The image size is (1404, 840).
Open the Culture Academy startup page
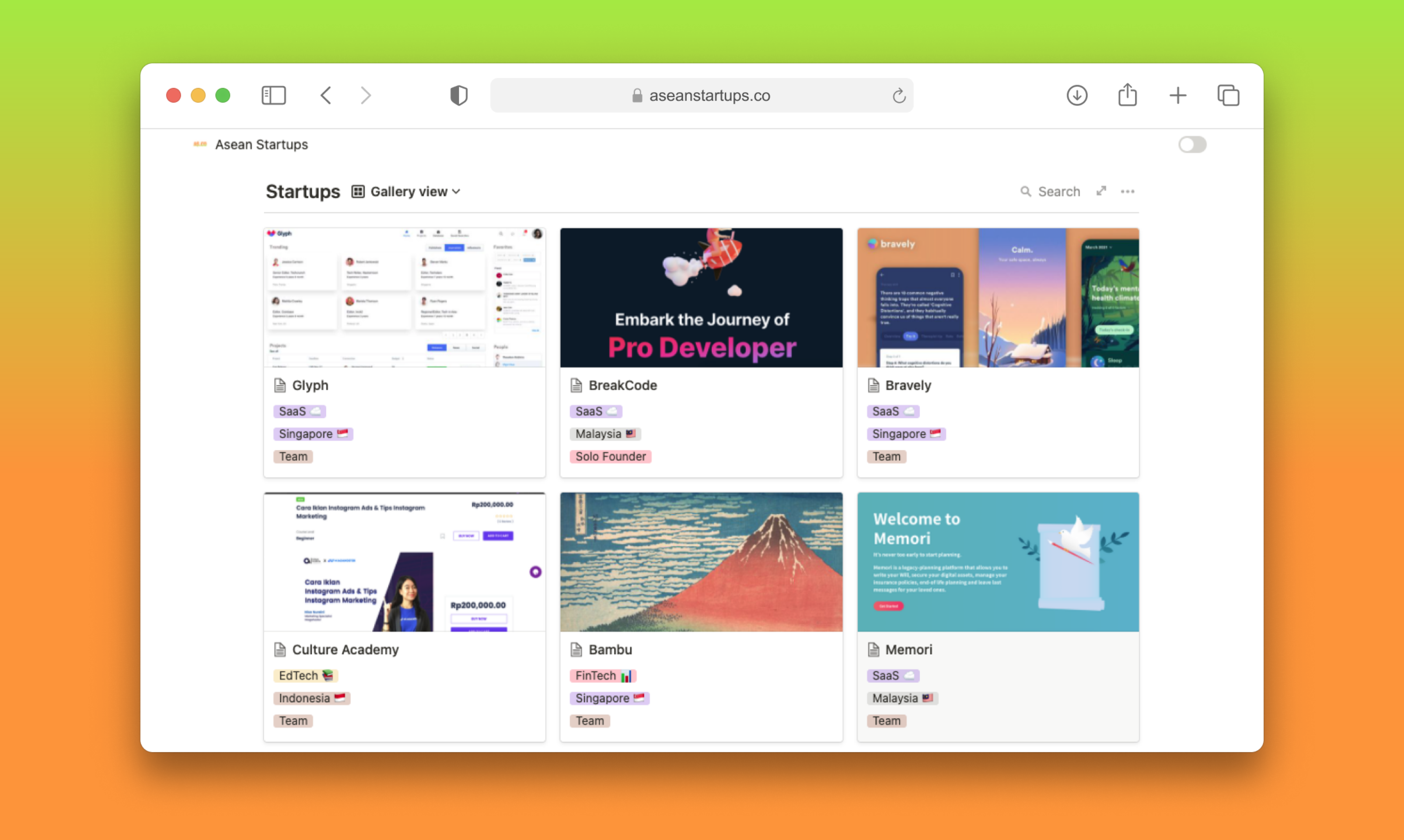[345, 649]
